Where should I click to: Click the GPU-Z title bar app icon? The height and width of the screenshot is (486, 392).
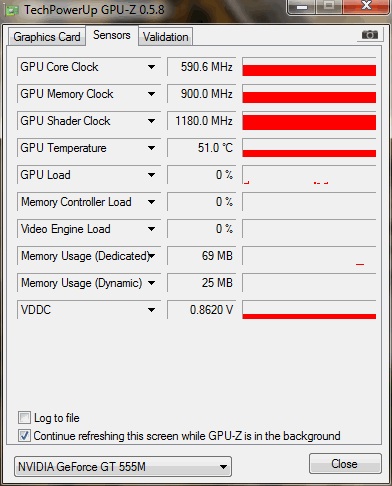pyautogui.click(x=12, y=10)
